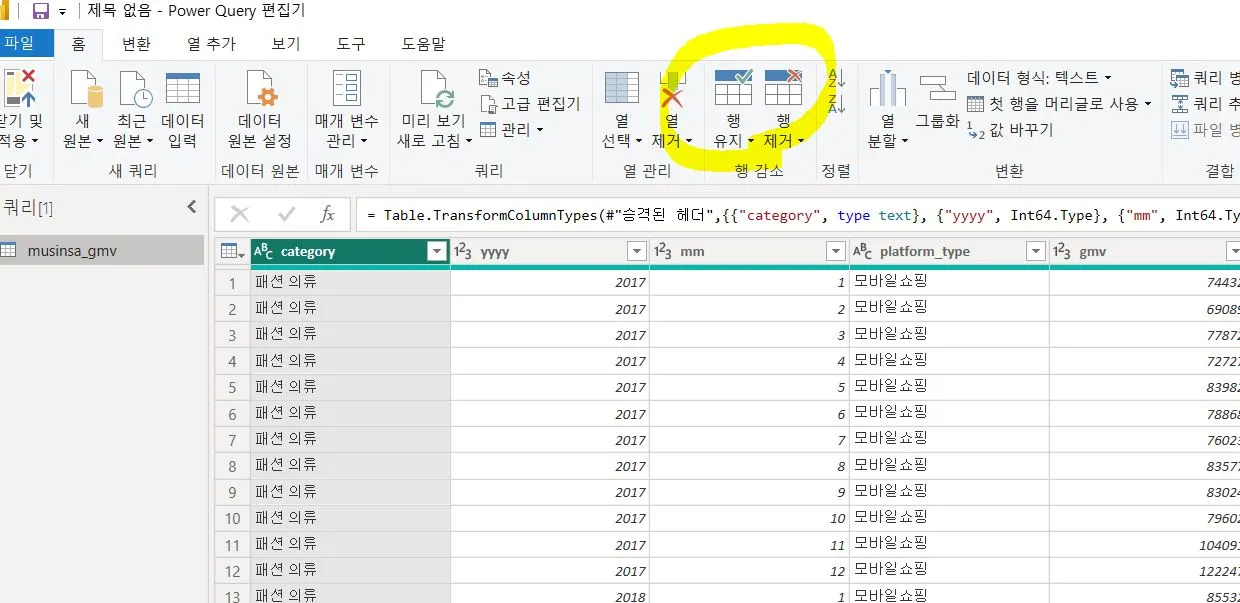Screen dimensions: 1240x603
Task: Open the 보기 ribbon tab
Action: point(286,44)
